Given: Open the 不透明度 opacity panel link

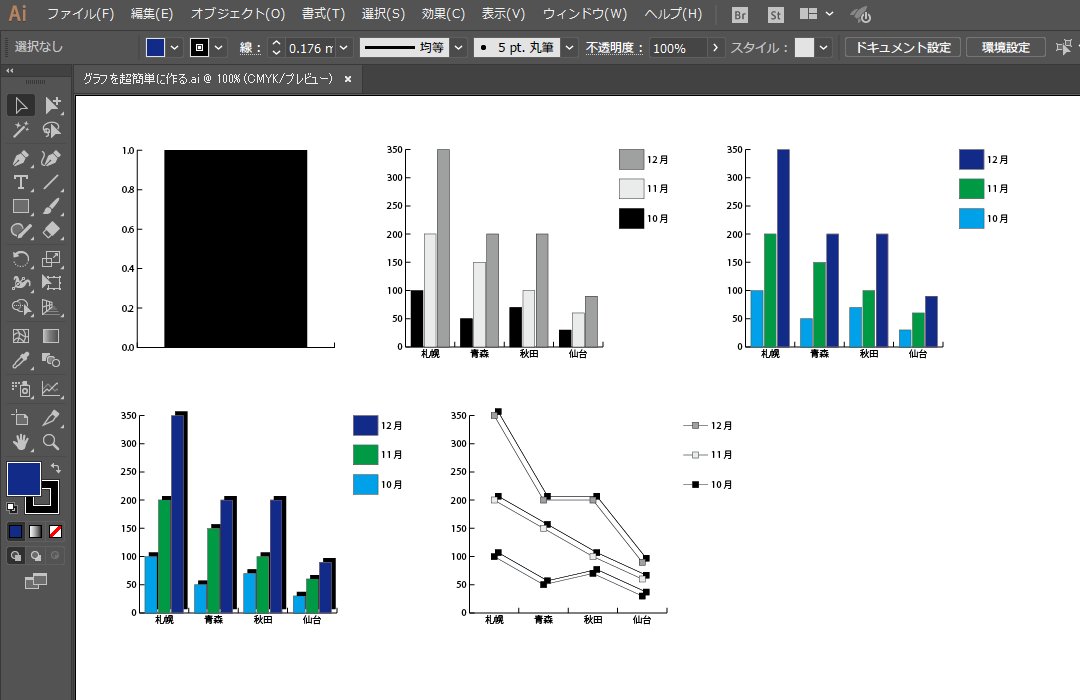Looking at the screenshot, I should (614, 48).
